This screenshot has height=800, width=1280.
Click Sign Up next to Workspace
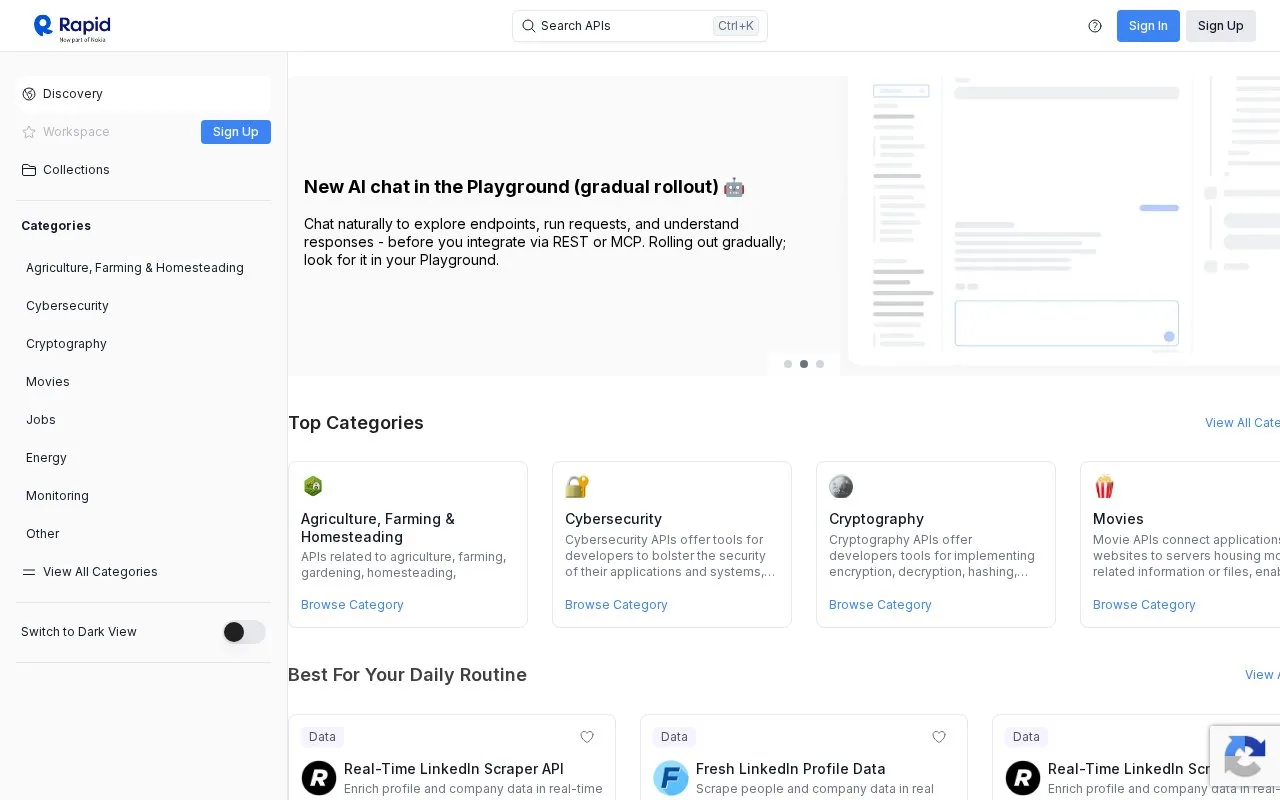(236, 132)
